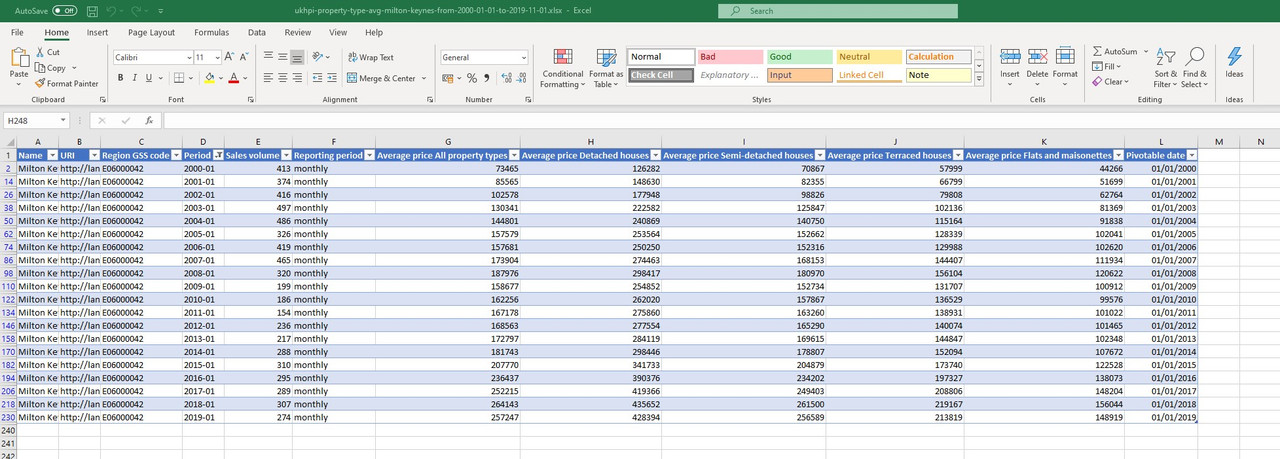Click the Decrease Font Size icon

244,57
